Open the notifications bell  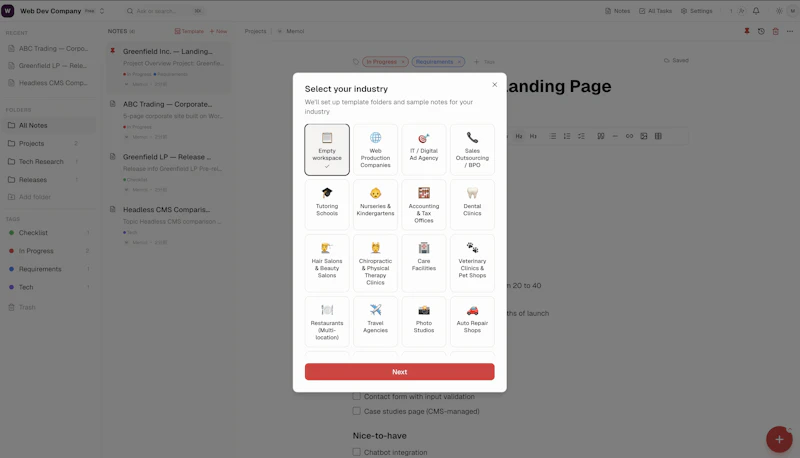(756, 11)
